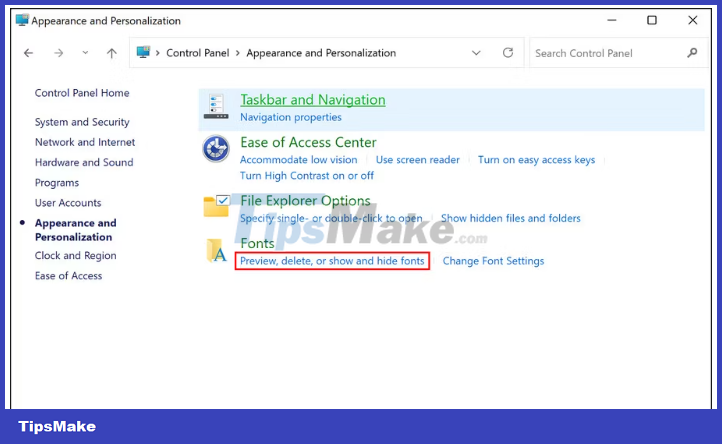Screen dimensions: 722x444
Task: Open Clock and Region category
Action: click(x=76, y=256)
